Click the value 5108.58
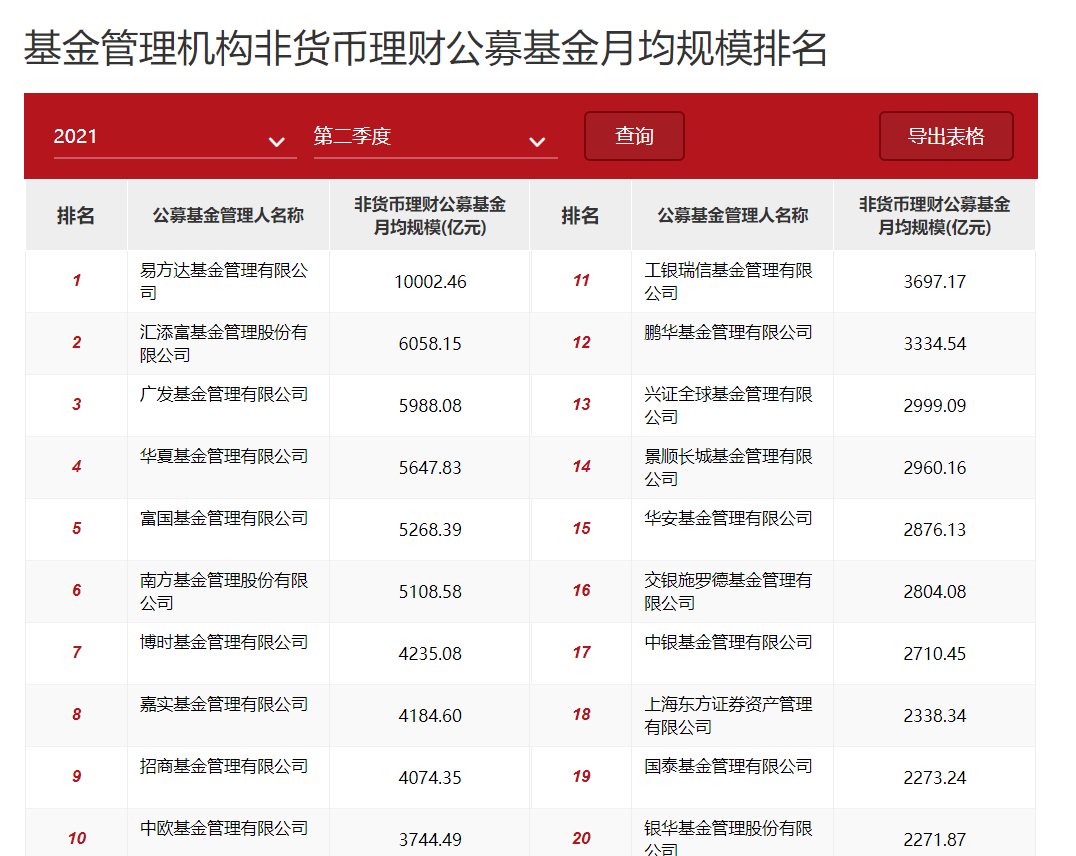 point(430,592)
